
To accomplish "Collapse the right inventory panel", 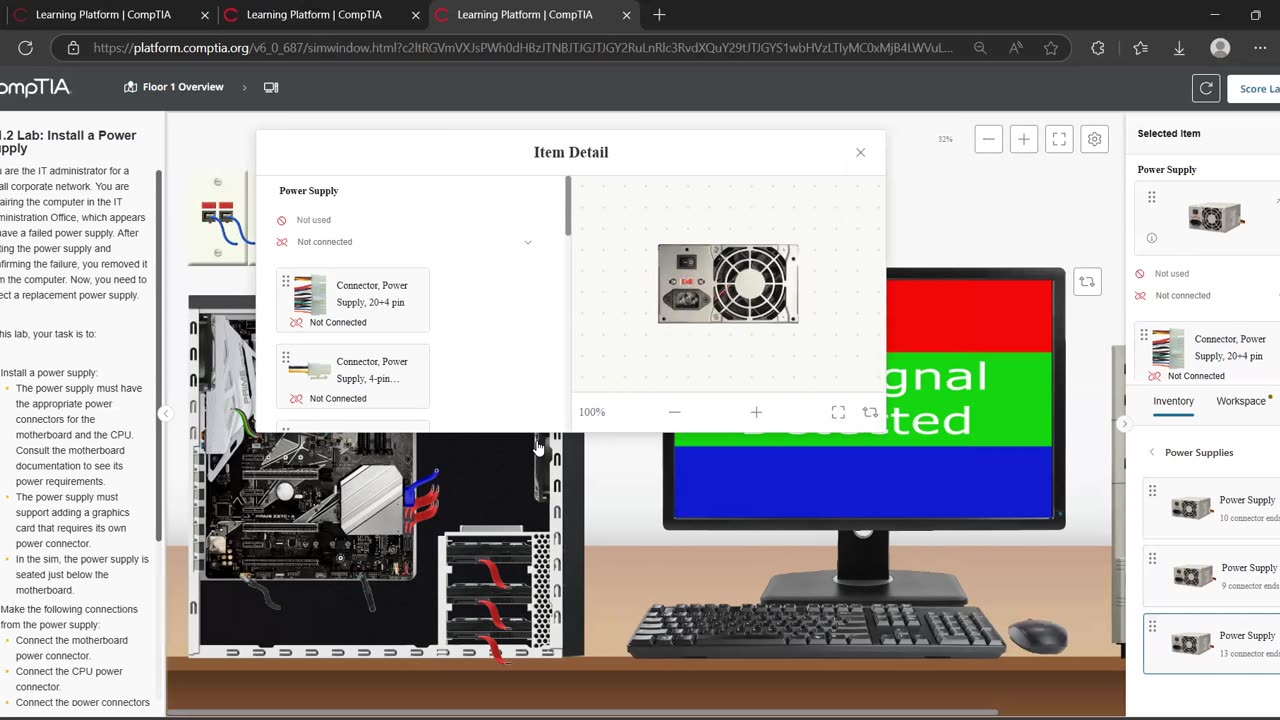I will pos(1124,424).
